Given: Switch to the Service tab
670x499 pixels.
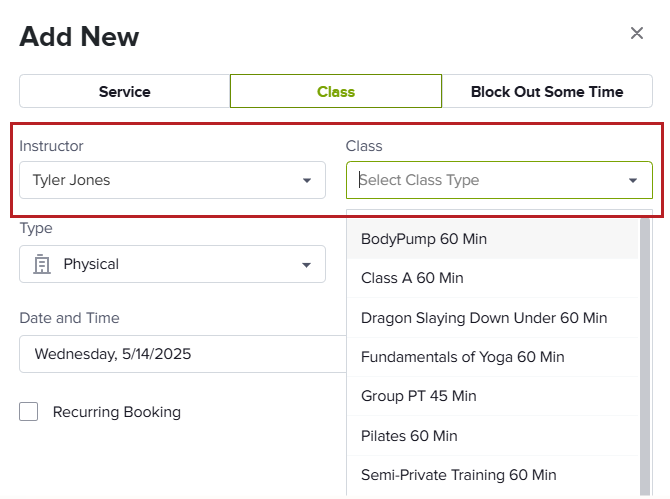Looking at the screenshot, I should [x=125, y=91].
